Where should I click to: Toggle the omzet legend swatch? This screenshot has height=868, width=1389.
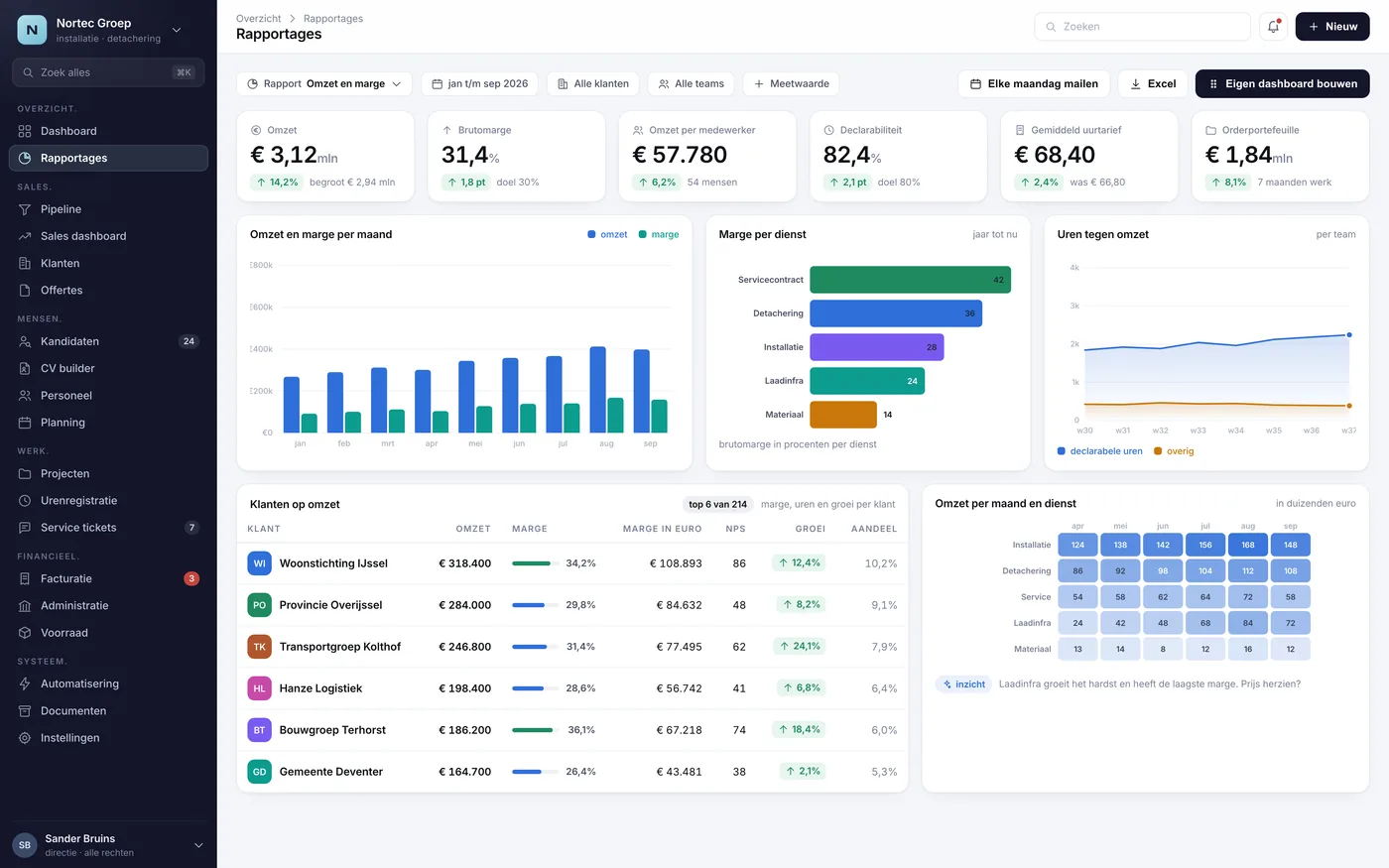(x=591, y=235)
